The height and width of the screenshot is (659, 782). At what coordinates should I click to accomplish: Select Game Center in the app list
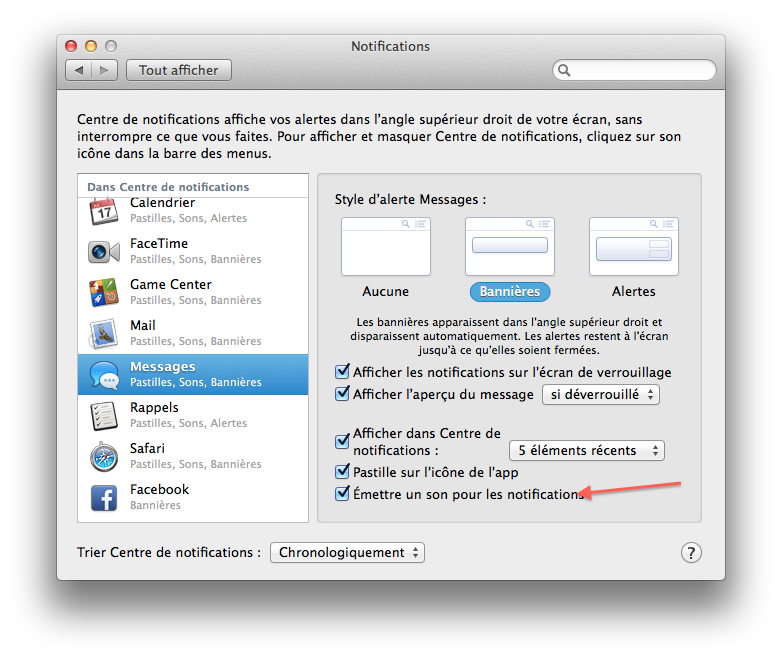[x=193, y=293]
